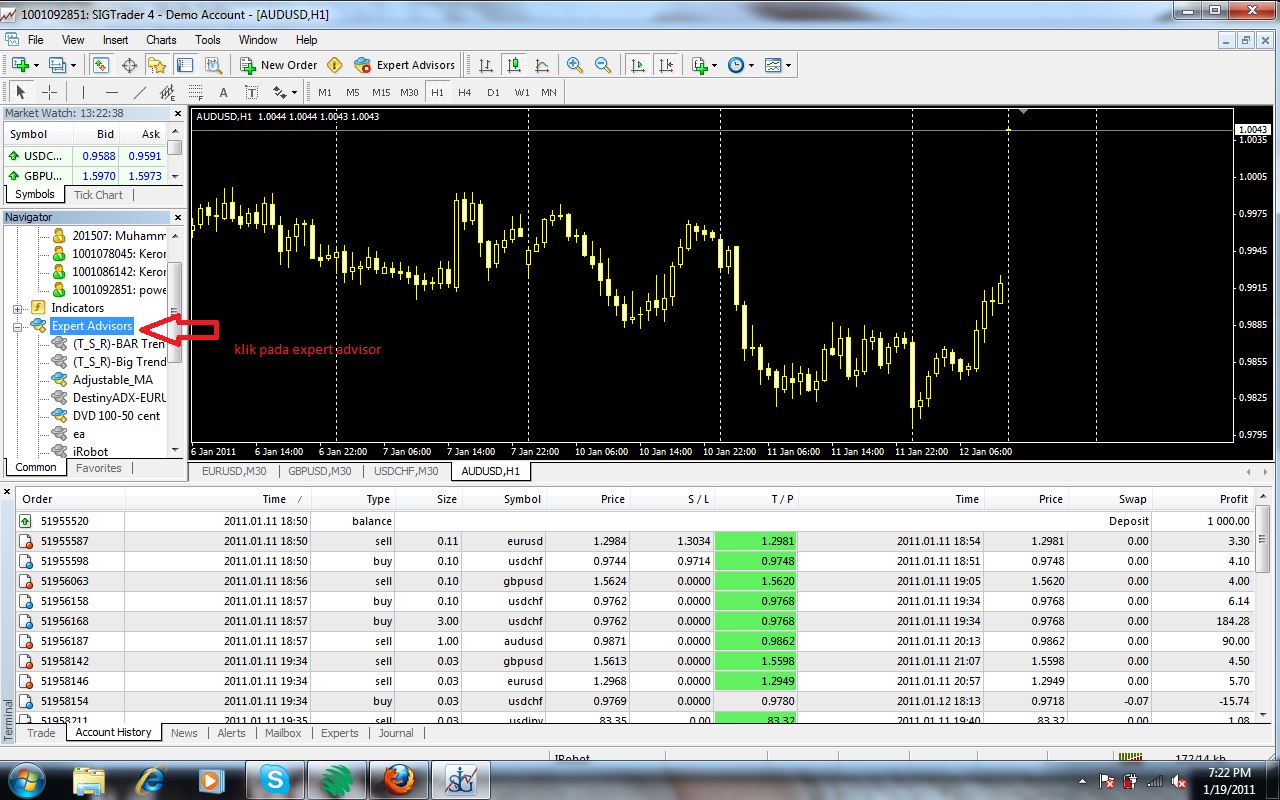Switch chart to Bar Chart mode

(486, 65)
